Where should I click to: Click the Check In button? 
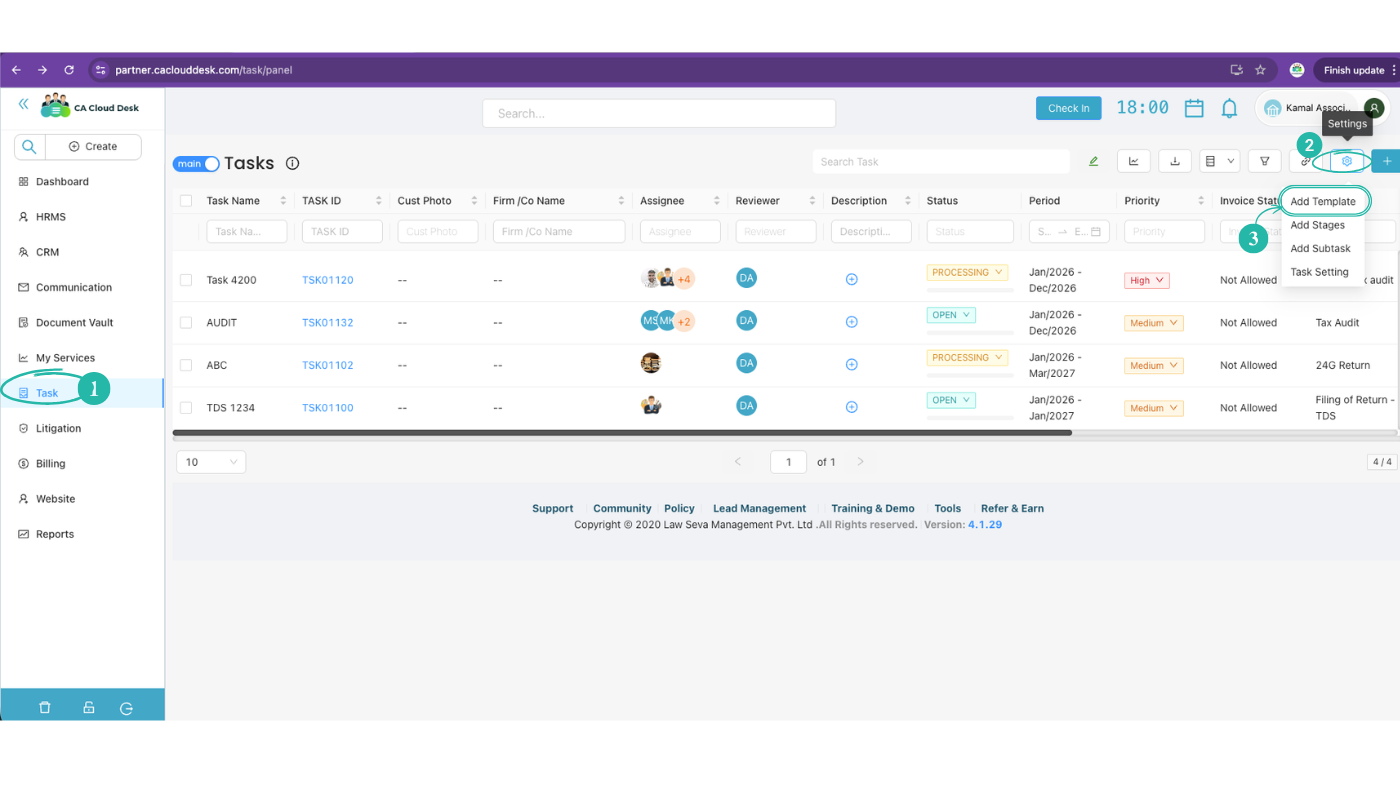point(1068,107)
